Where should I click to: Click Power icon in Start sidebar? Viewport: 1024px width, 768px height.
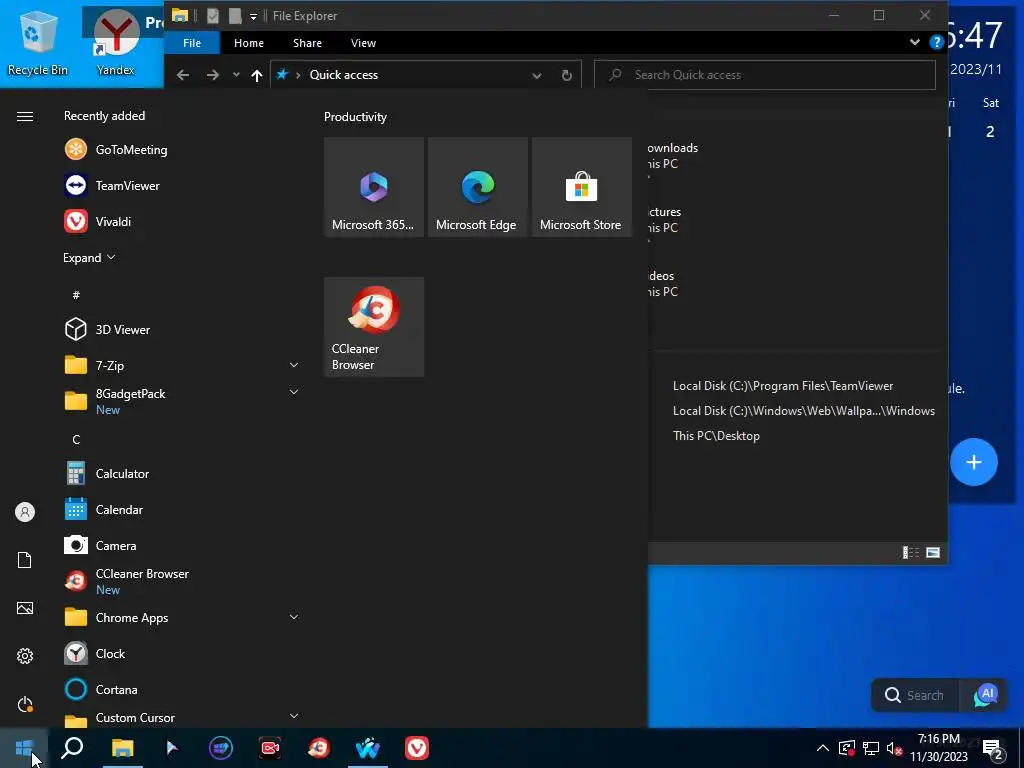(25, 704)
